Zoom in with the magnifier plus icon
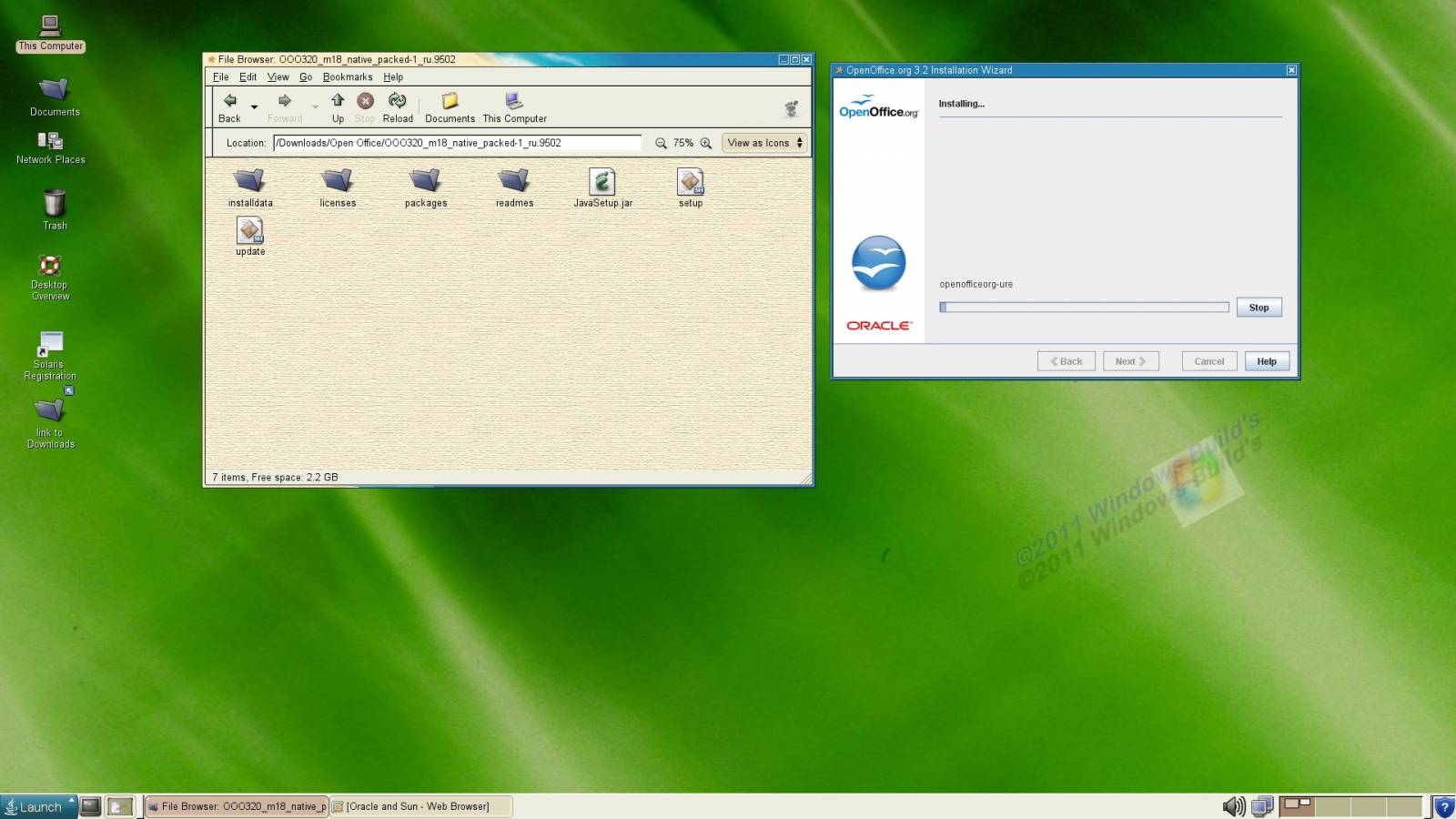The width and height of the screenshot is (1456, 819). [x=705, y=143]
